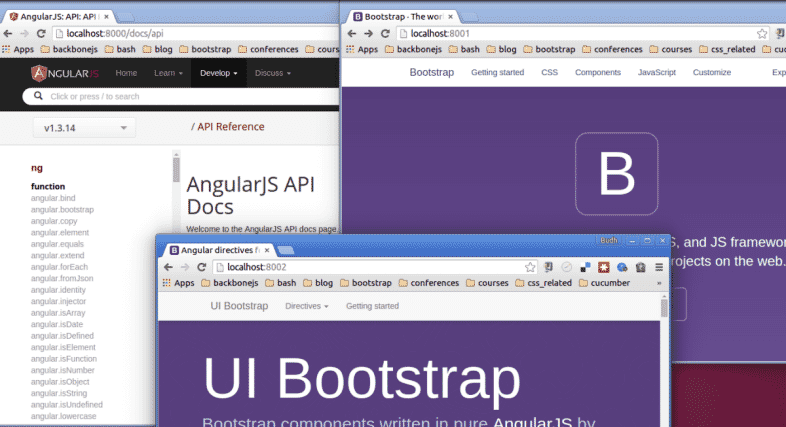Open the css_related folder in the Bootstrap window
This screenshot has width=786, height=427.
click(727, 50)
